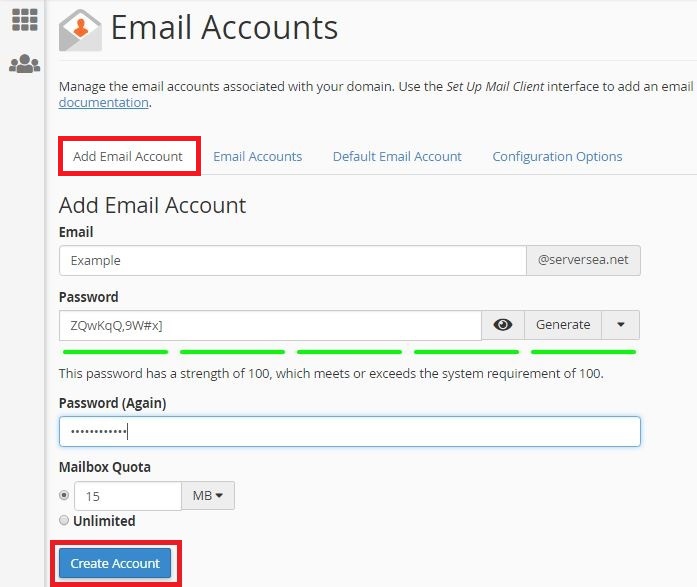Open the Default Email Account tab
The width and height of the screenshot is (697, 587).
pos(397,156)
